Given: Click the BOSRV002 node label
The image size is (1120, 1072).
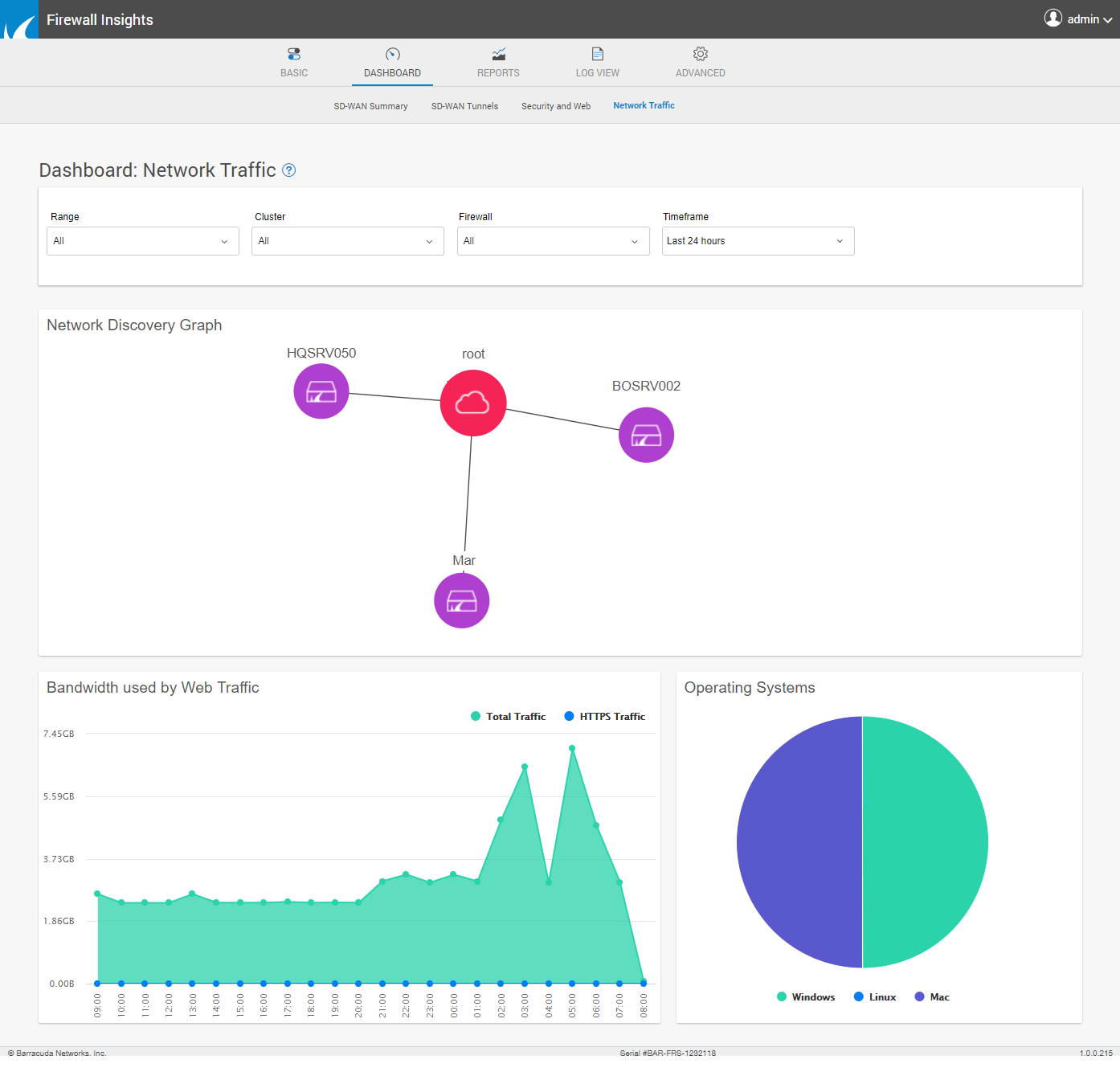Looking at the screenshot, I should coord(647,386).
